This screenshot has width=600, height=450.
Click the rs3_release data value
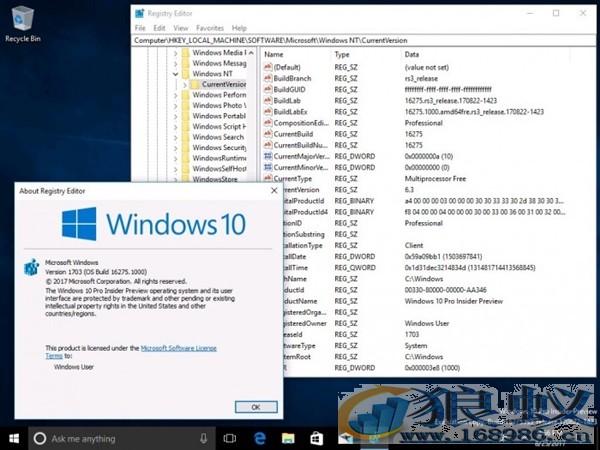point(421,78)
